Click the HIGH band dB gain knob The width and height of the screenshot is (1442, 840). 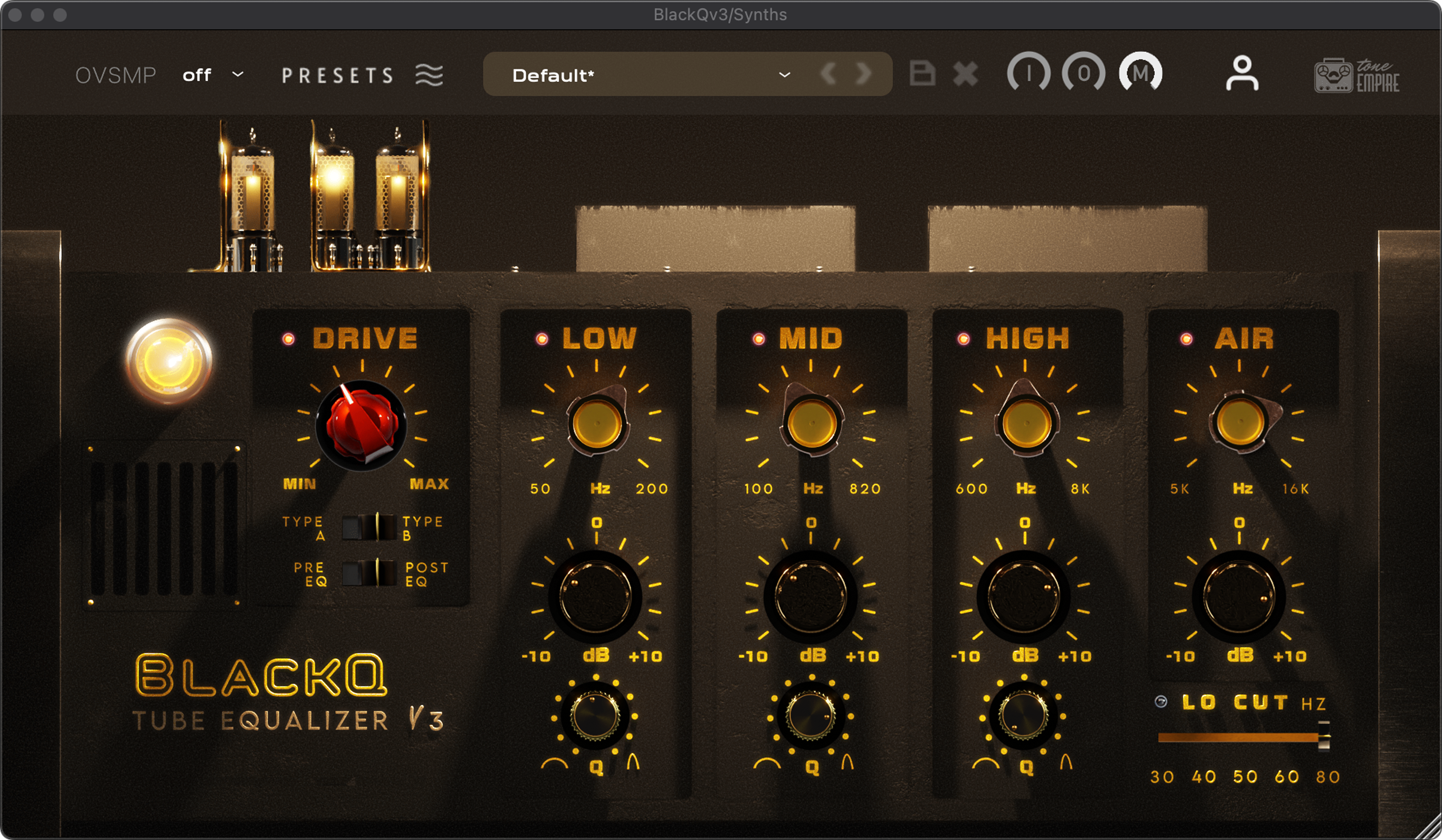(1024, 596)
